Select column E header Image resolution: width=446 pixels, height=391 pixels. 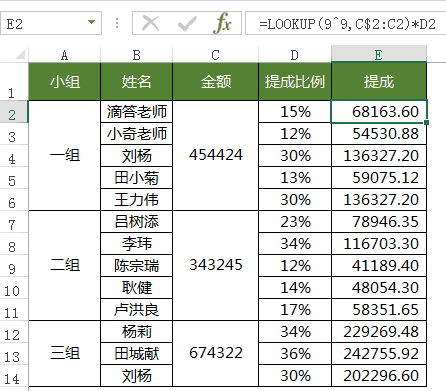(x=379, y=55)
